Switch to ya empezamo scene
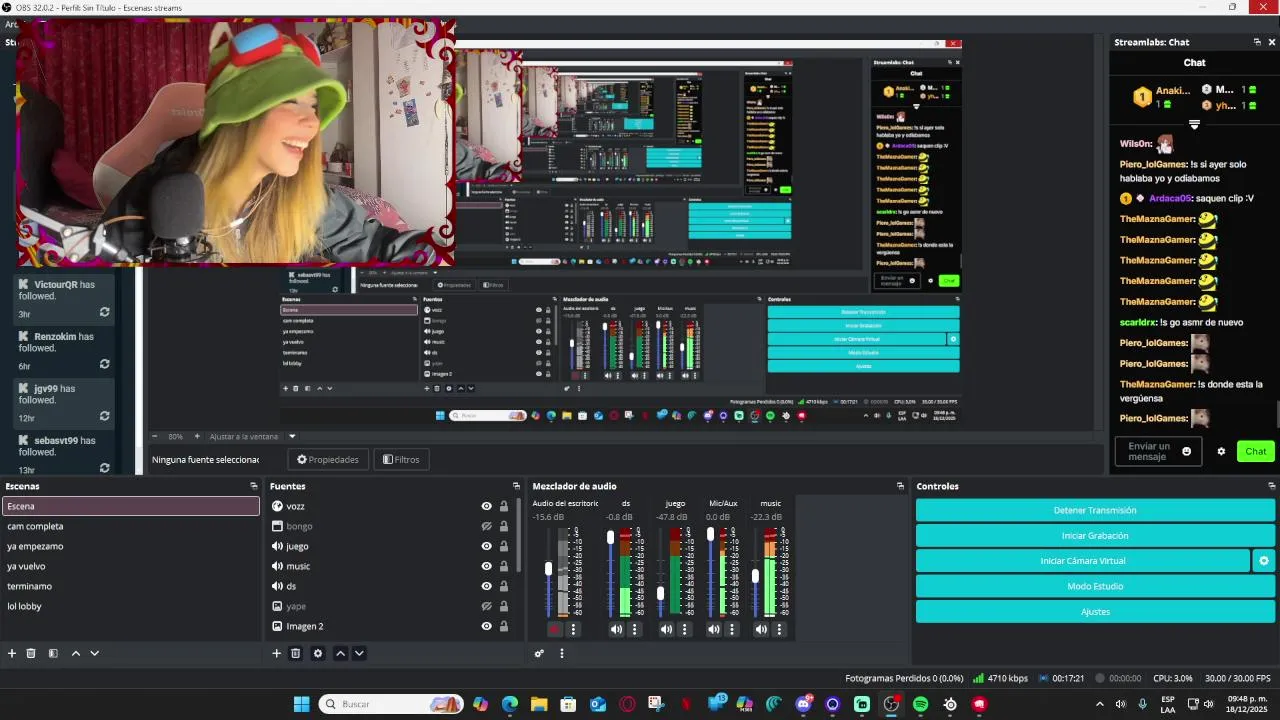Image resolution: width=1280 pixels, height=720 pixels. click(130, 546)
